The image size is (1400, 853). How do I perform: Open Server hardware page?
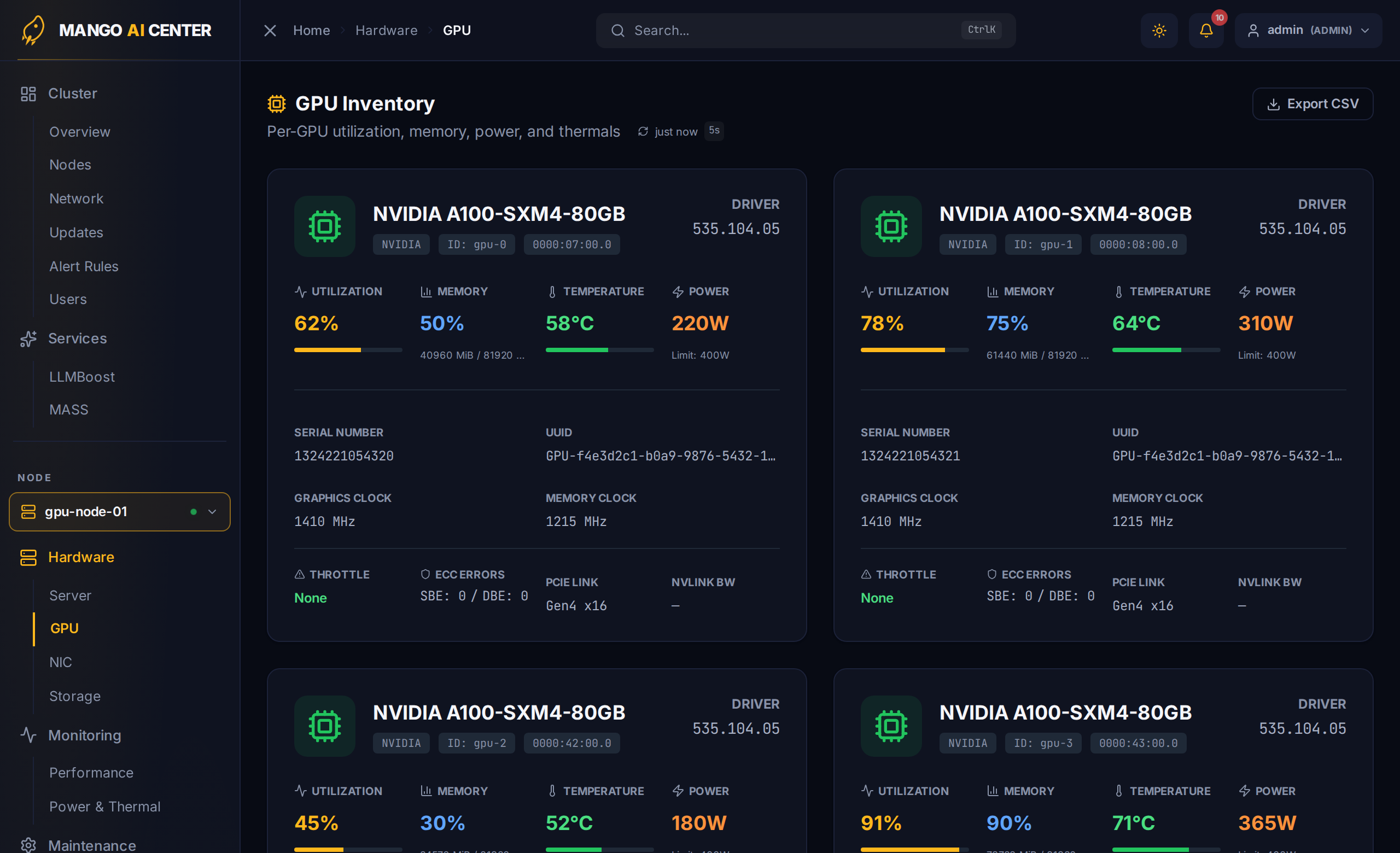[70, 596]
